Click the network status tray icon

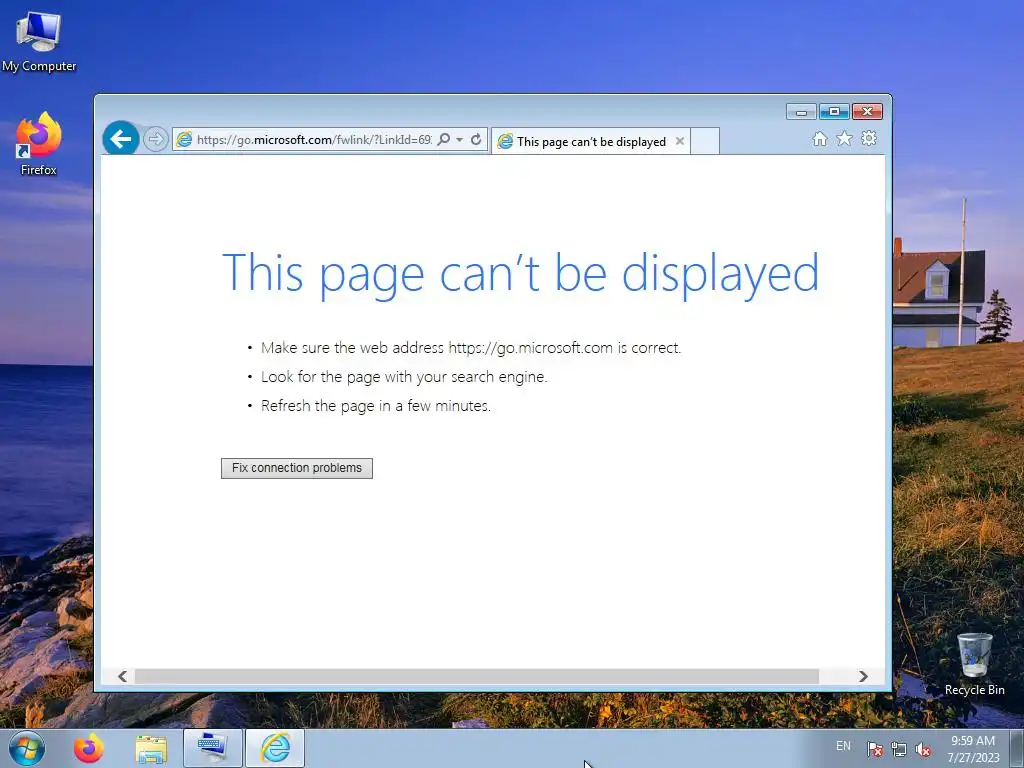click(899, 749)
